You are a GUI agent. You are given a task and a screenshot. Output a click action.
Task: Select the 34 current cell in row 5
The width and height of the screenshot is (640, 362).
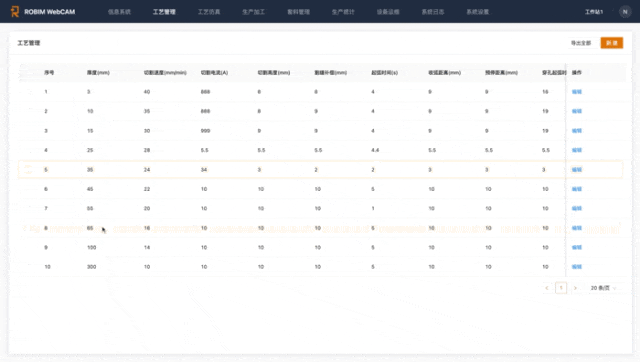[204, 169]
